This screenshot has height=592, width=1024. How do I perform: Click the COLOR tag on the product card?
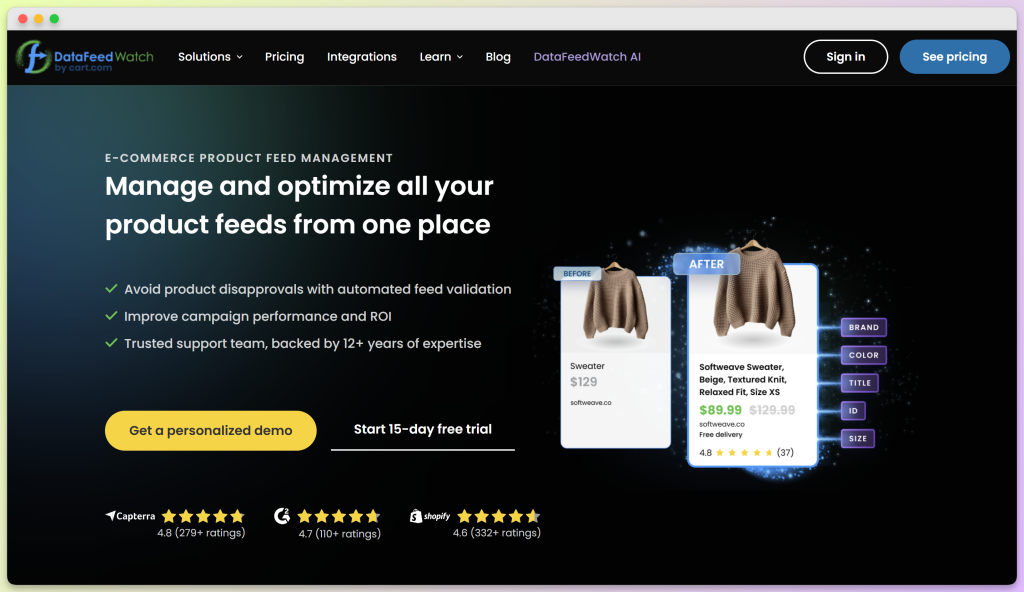tap(862, 355)
